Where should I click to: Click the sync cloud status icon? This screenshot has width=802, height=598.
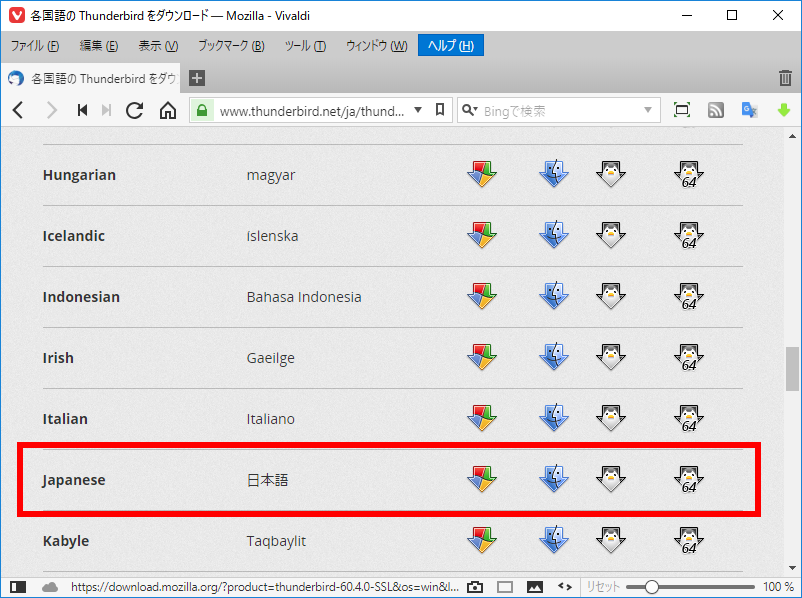tap(50, 586)
